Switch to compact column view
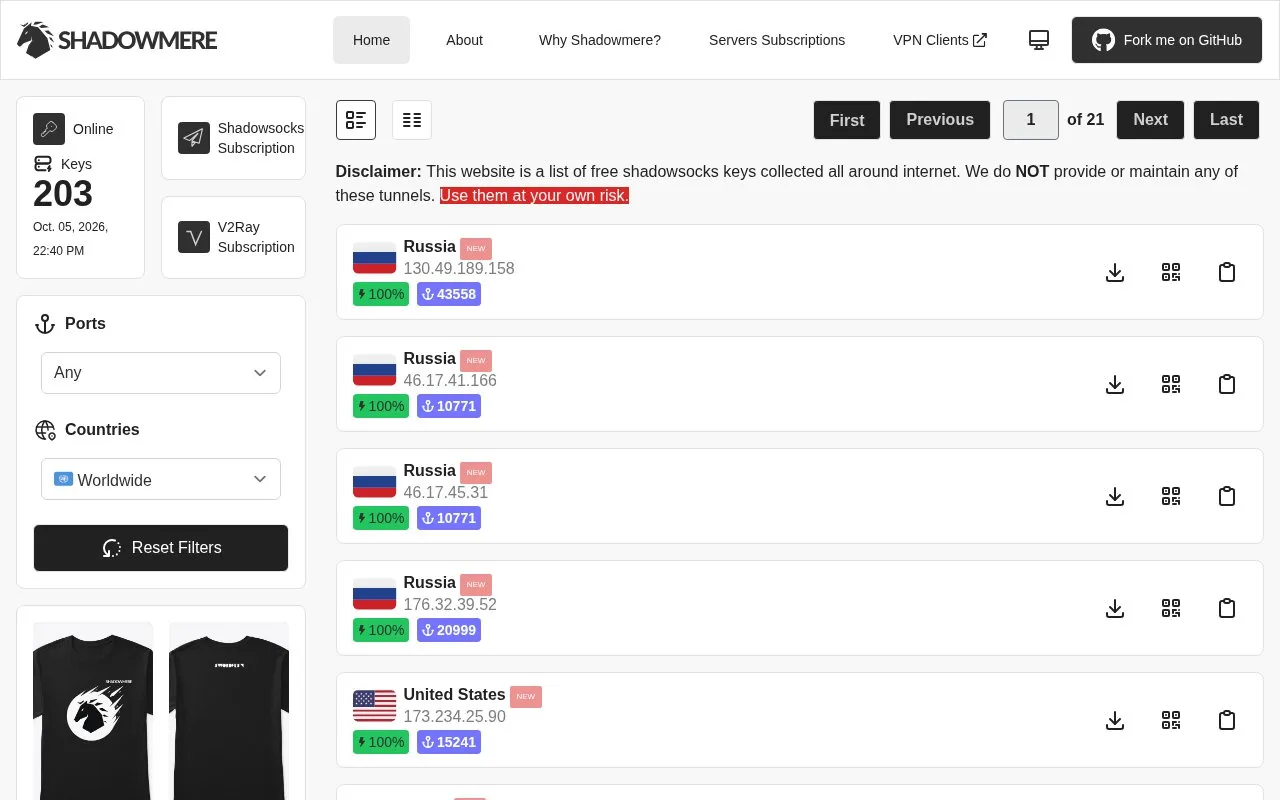This screenshot has width=1280, height=800. pyautogui.click(x=412, y=120)
